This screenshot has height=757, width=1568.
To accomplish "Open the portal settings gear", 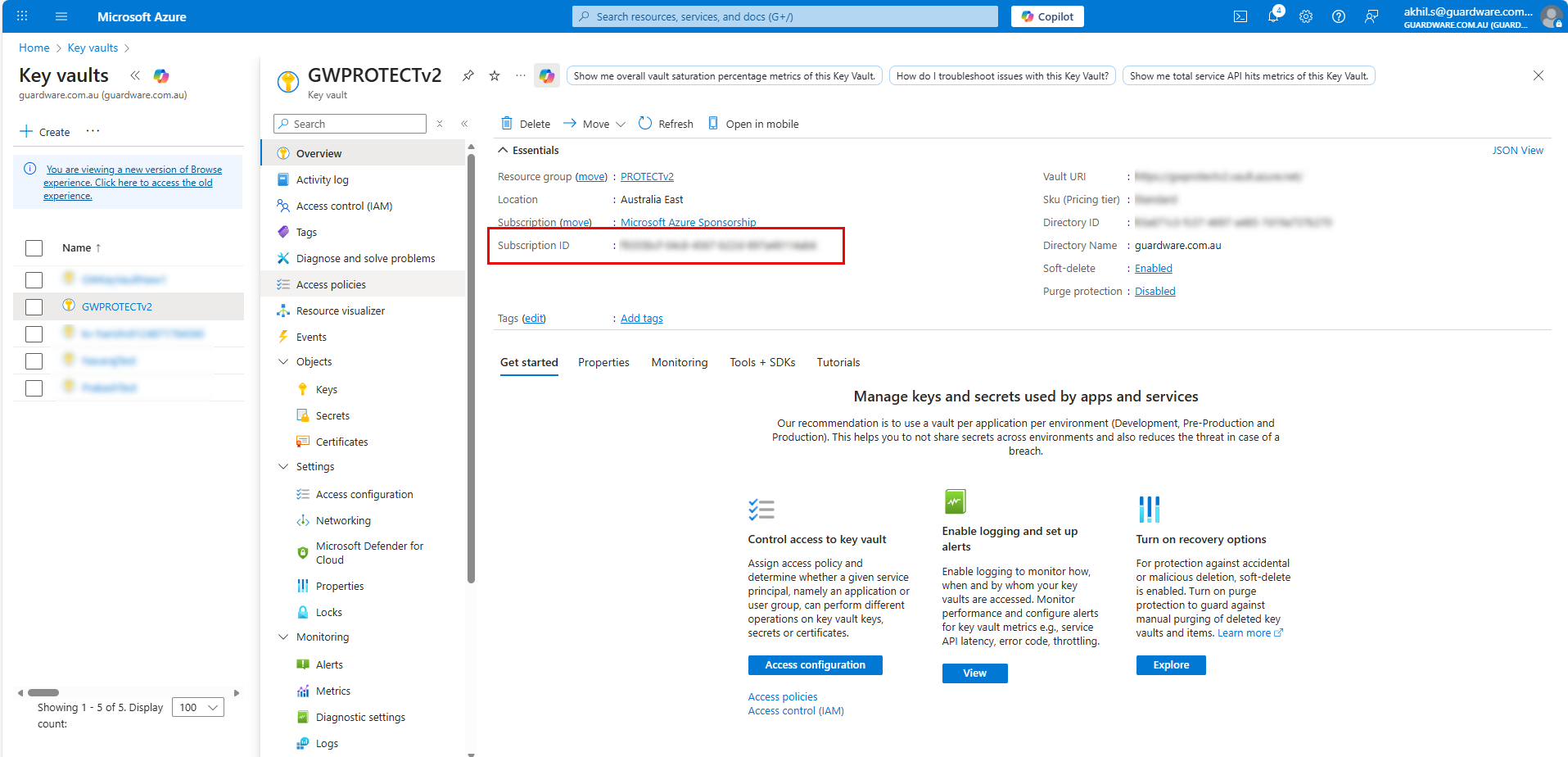I will [1306, 16].
